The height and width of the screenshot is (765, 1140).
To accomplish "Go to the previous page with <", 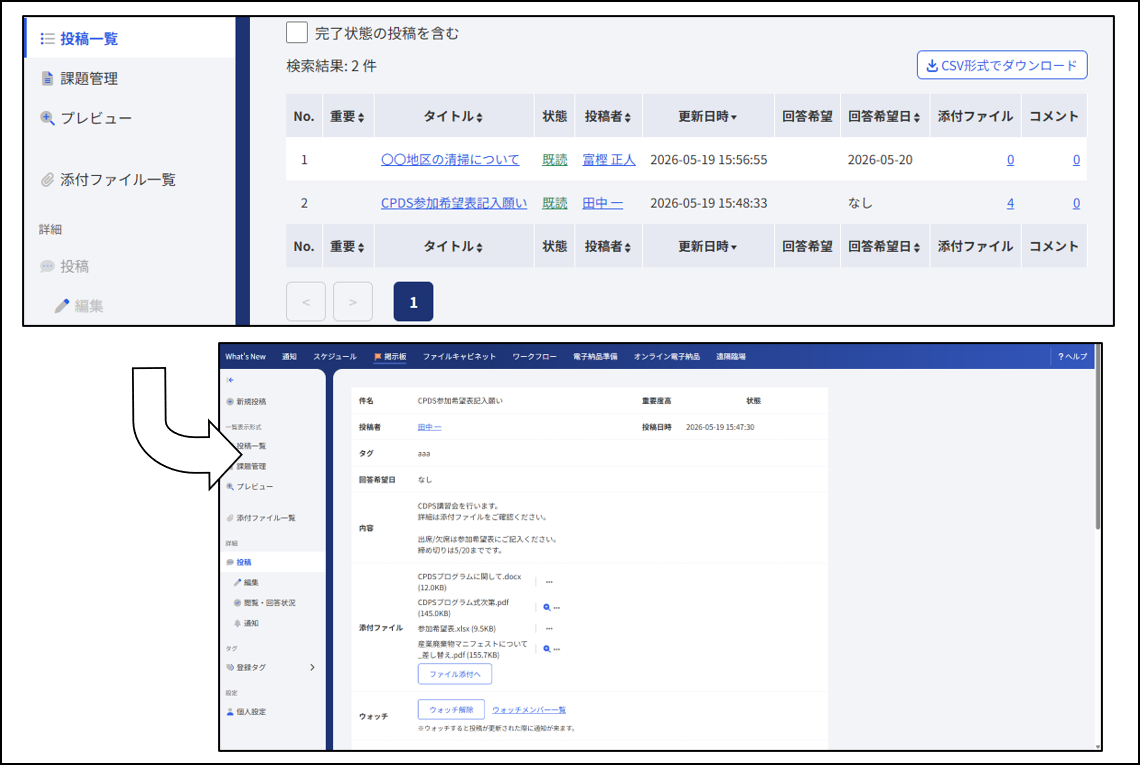I will point(305,301).
